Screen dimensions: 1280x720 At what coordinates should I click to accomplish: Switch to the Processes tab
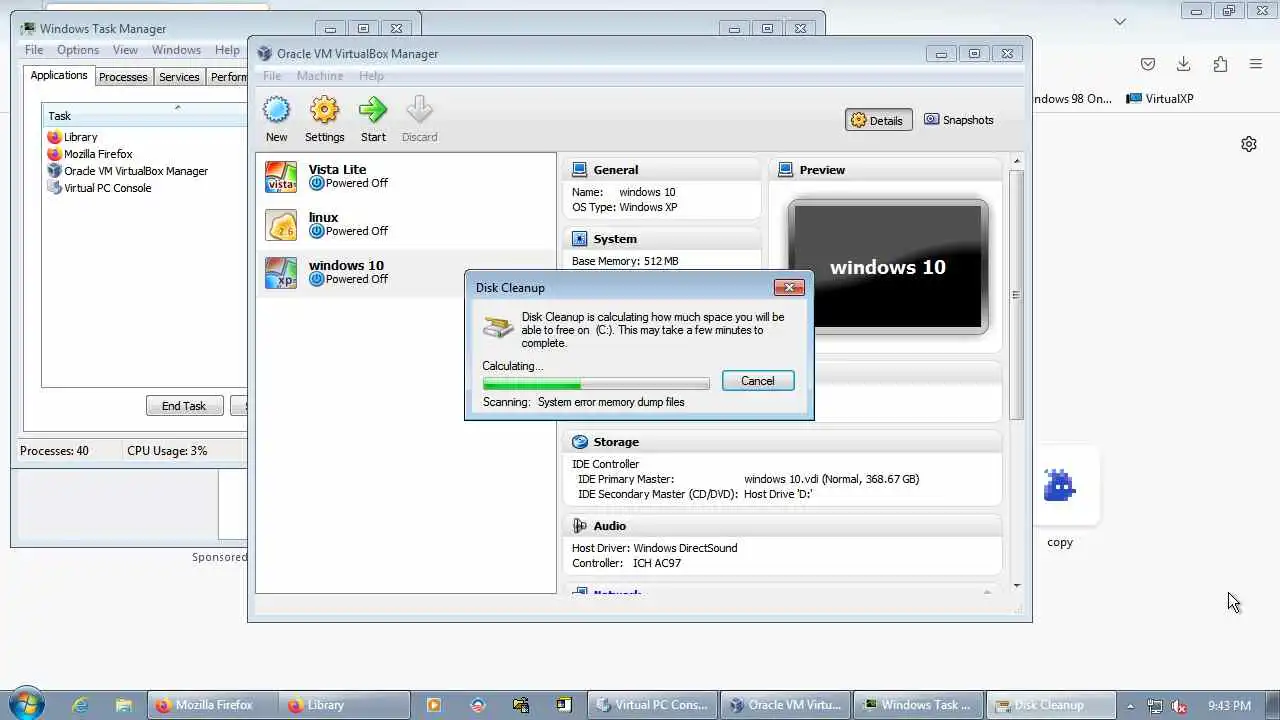pyautogui.click(x=123, y=77)
